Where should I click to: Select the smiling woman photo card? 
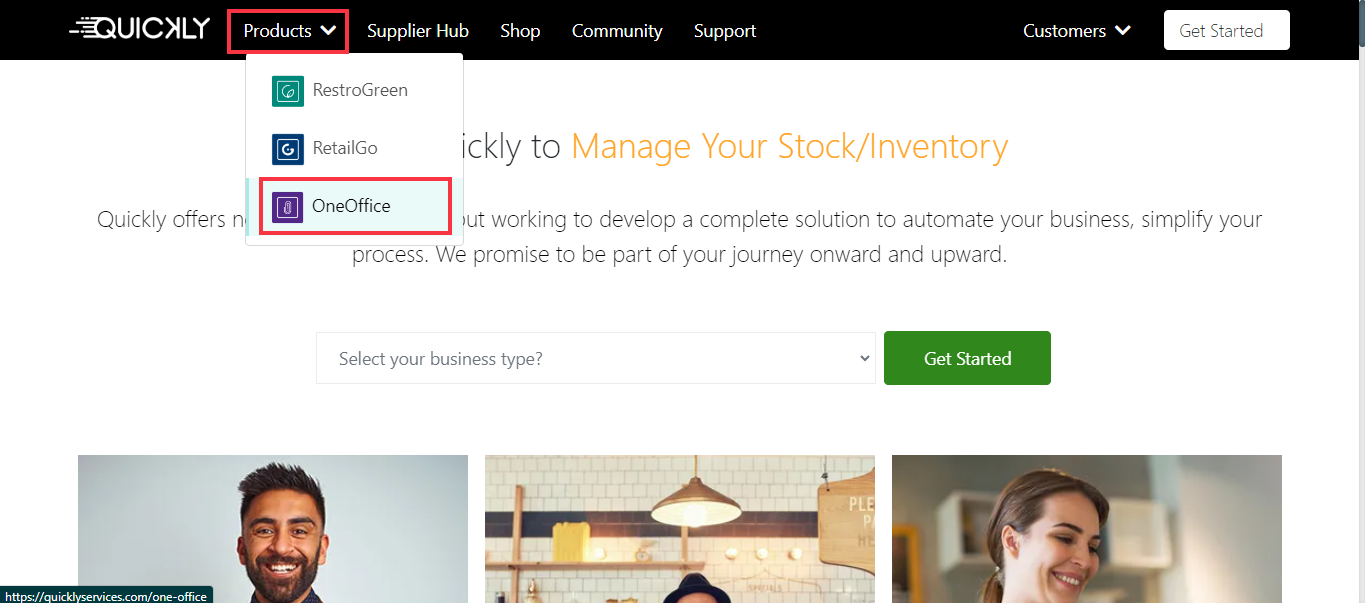tap(1087, 529)
